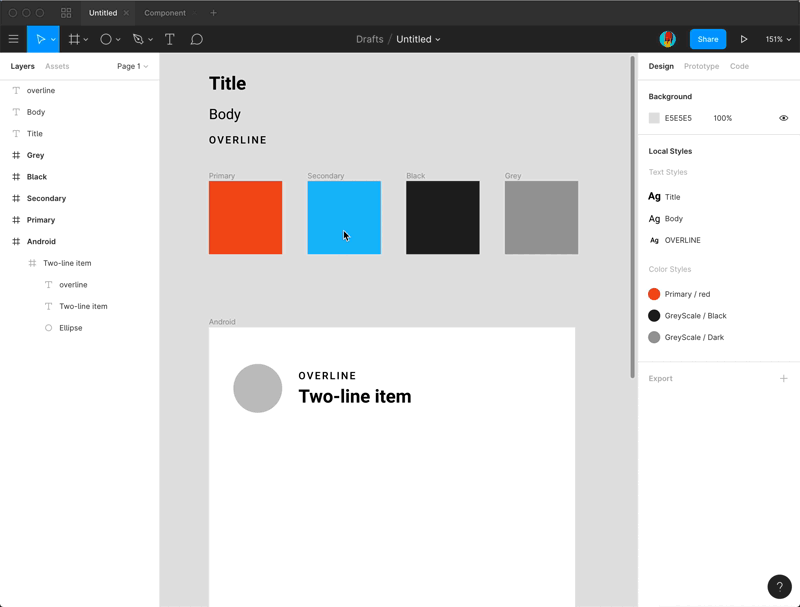Click the frame icon beside Android layer
The height and width of the screenshot is (607, 800).
(x=16, y=241)
